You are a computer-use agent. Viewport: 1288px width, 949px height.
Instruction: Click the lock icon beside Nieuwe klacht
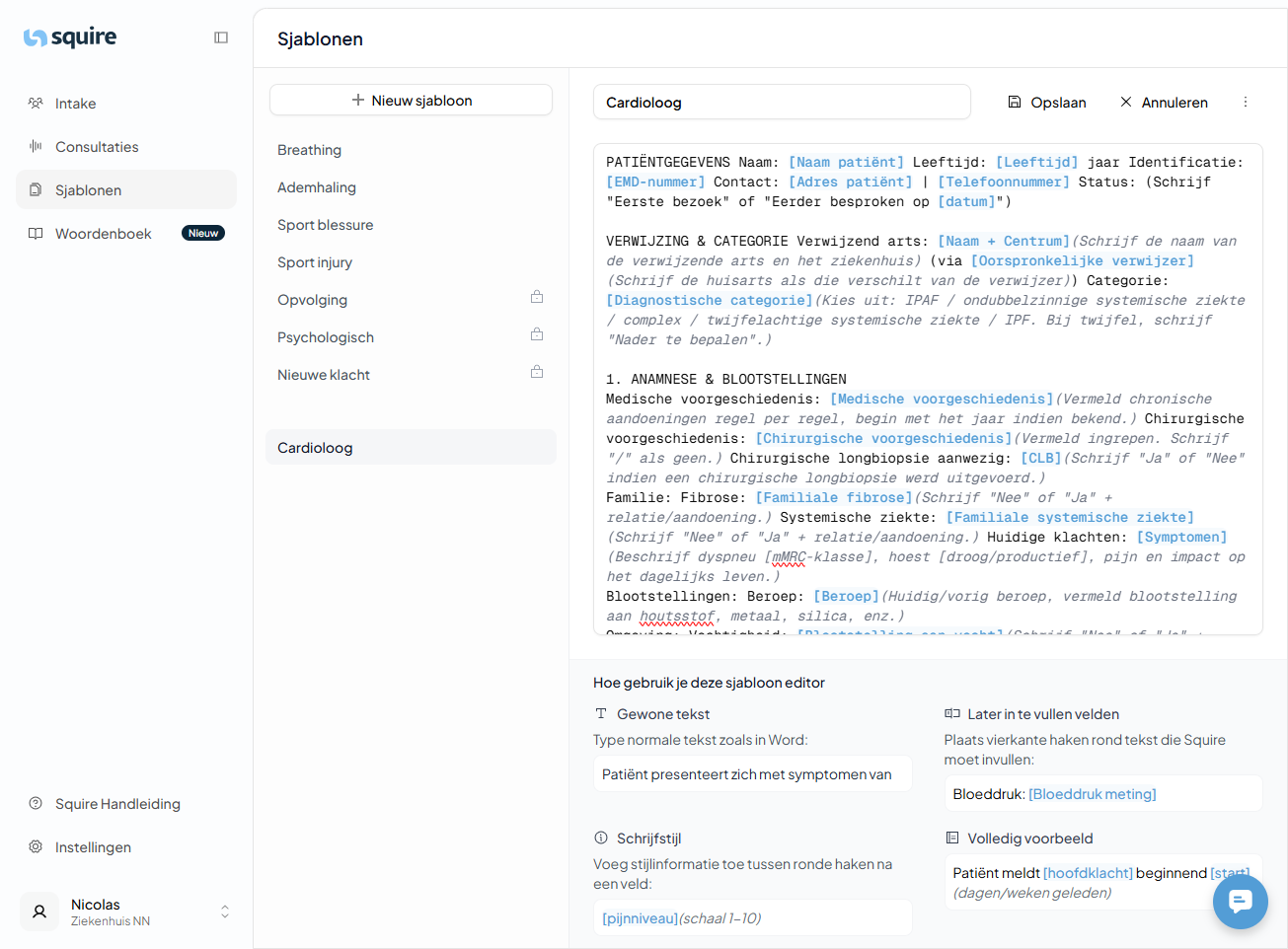[537, 372]
